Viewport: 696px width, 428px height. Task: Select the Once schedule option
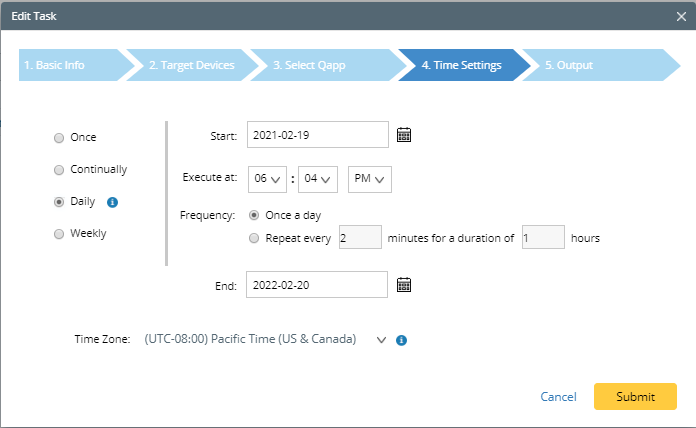[x=60, y=138]
